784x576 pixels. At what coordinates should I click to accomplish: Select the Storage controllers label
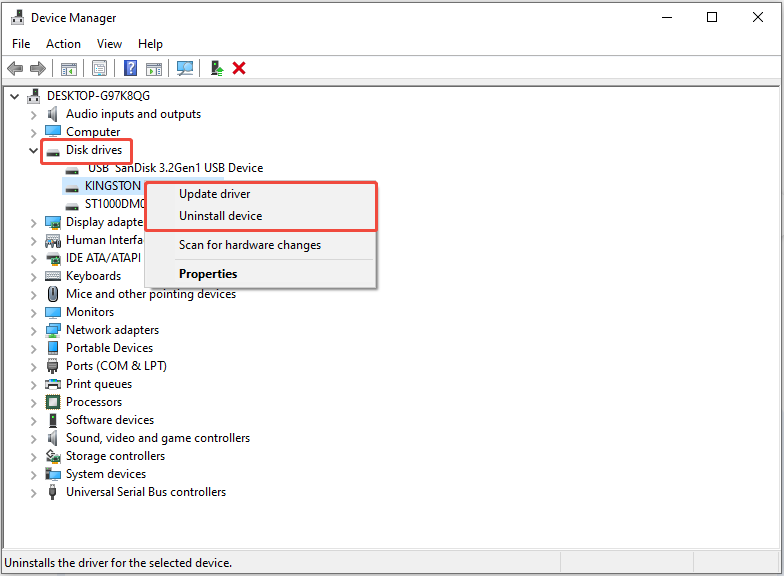[x=116, y=456]
